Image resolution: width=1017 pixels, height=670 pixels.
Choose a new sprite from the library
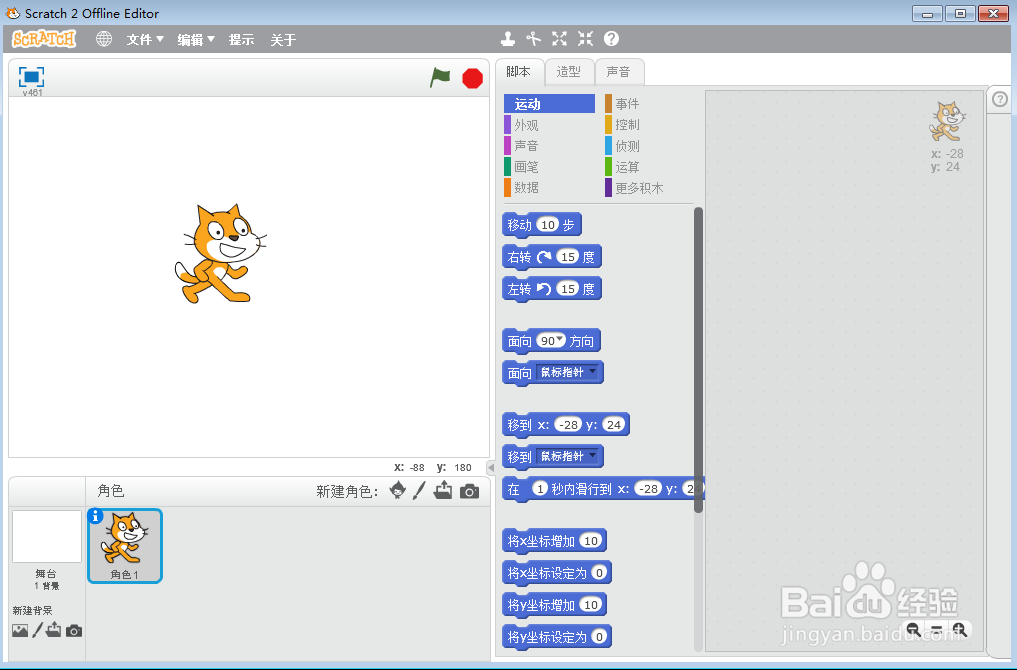(398, 492)
